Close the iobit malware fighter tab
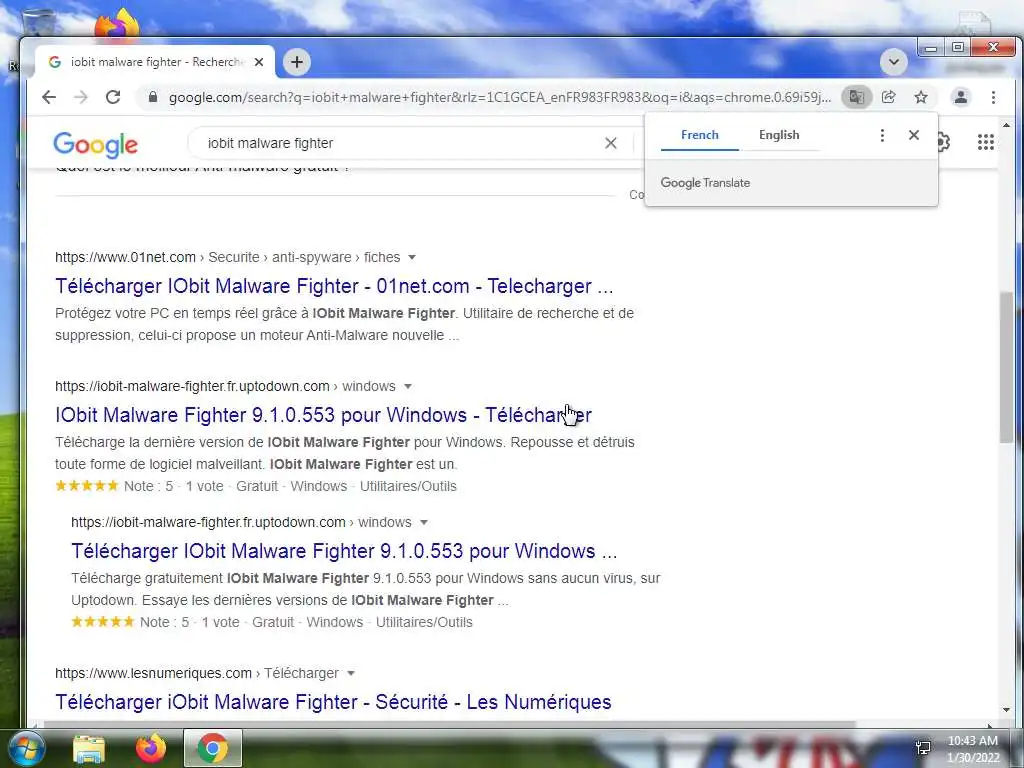The width and height of the screenshot is (1024, 768). [x=259, y=62]
